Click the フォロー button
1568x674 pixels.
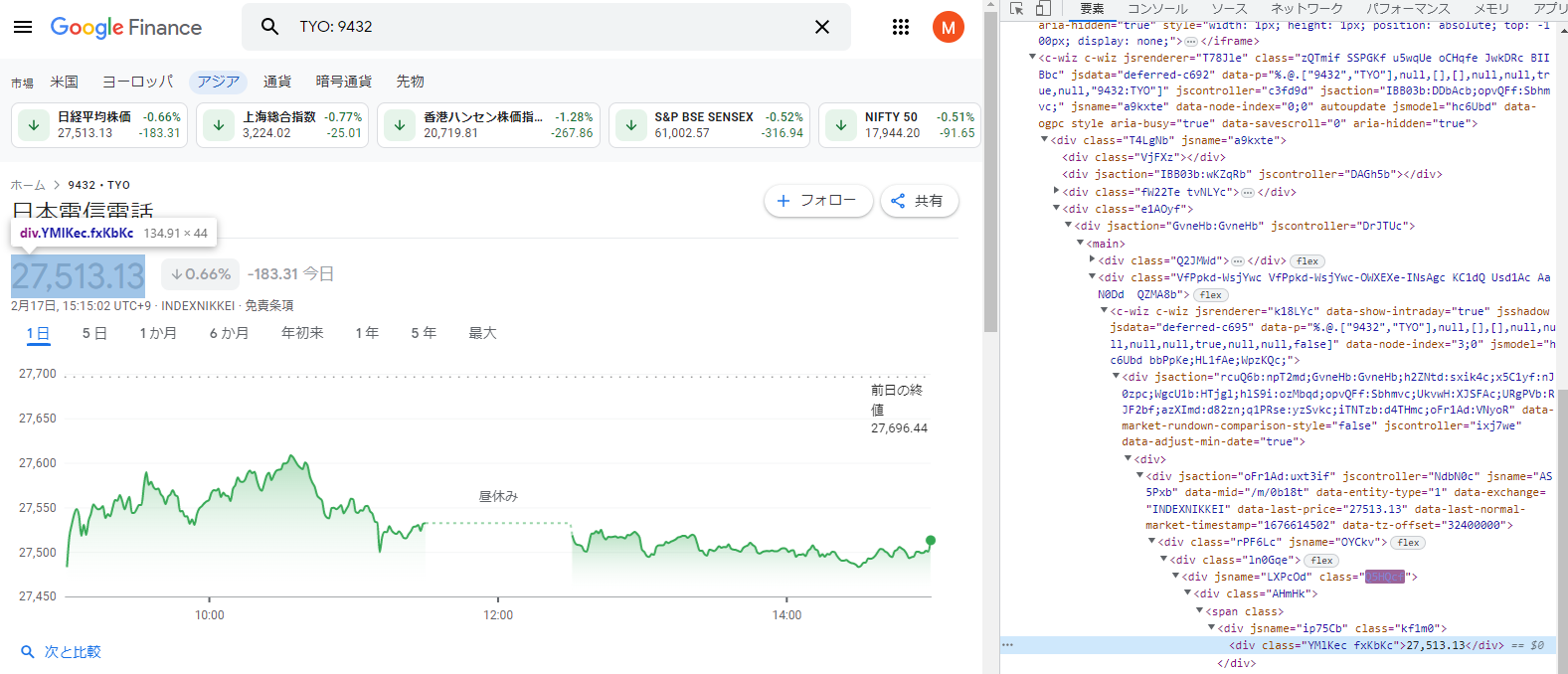pos(818,201)
